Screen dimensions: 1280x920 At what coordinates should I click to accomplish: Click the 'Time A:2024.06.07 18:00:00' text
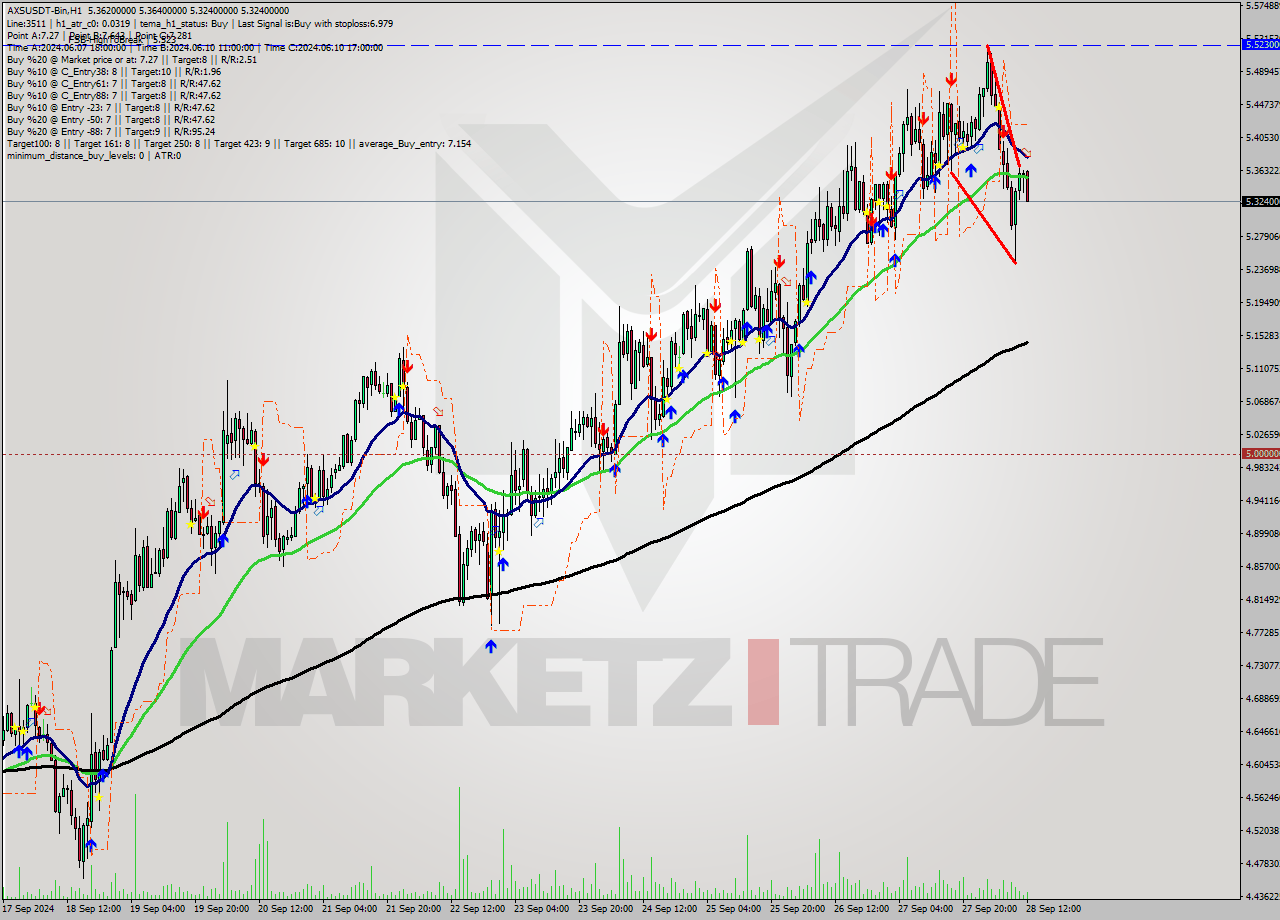66,47
